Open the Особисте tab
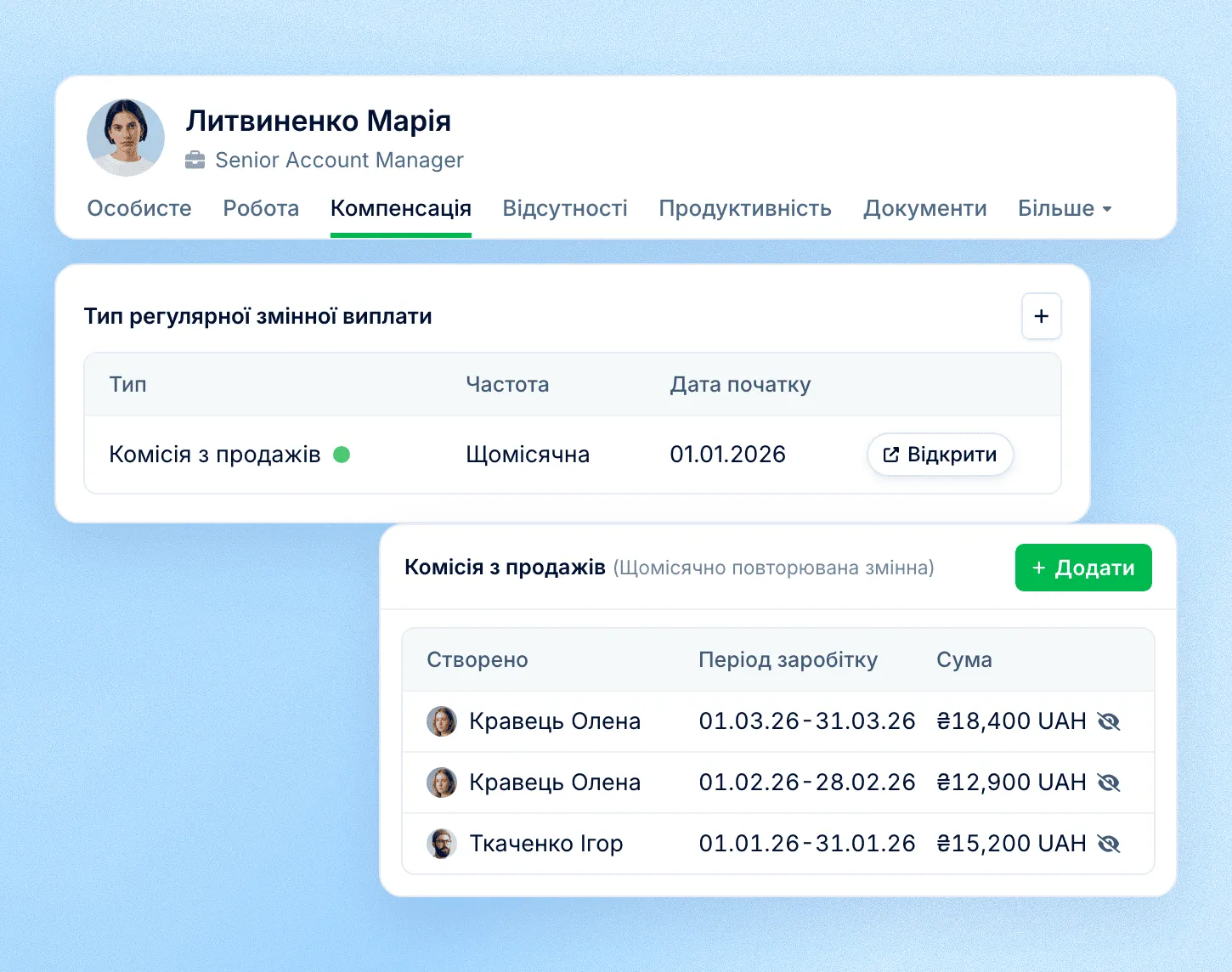 coord(139,208)
